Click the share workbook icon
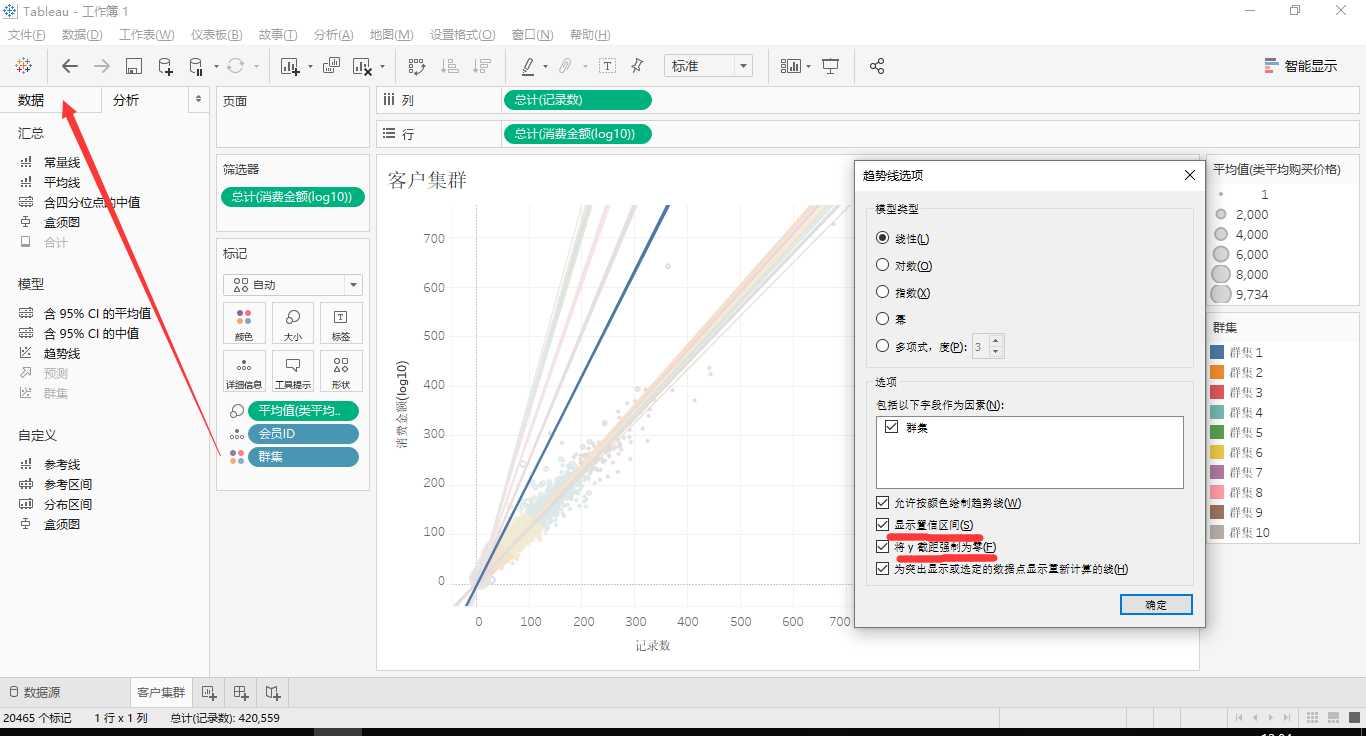The image size is (1366, 736). click(877, 66)
